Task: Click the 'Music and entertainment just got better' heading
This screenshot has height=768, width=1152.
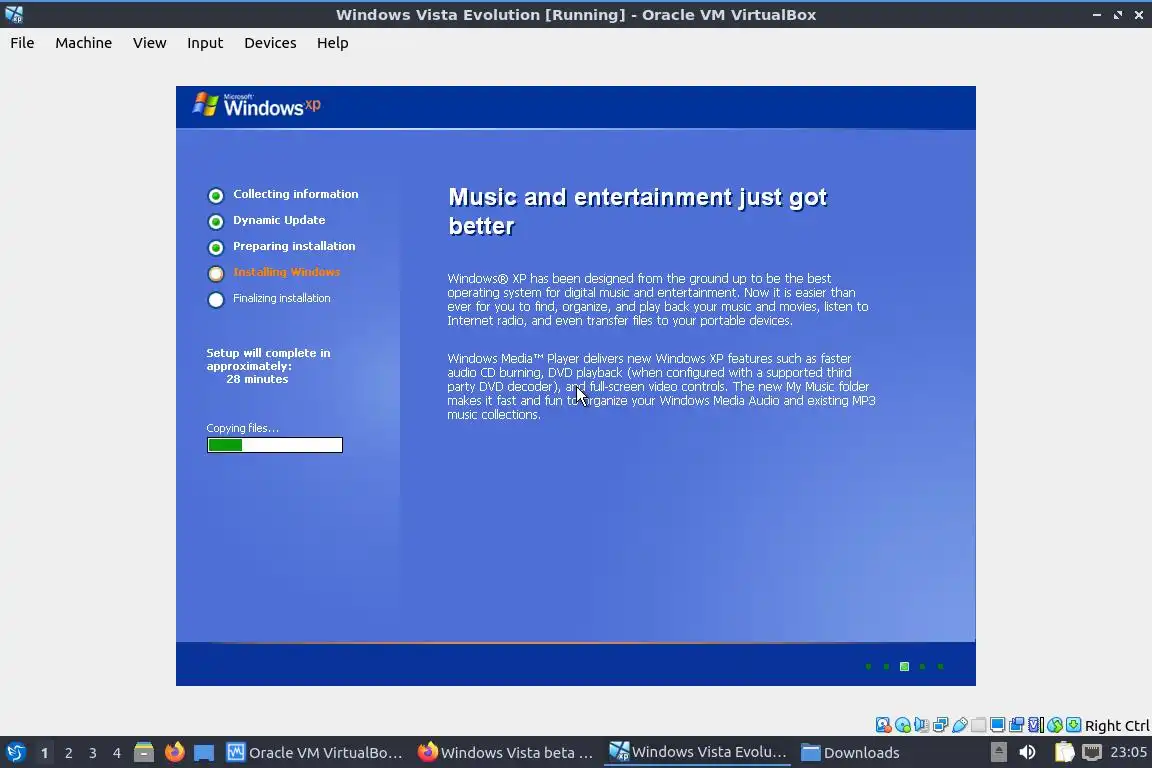Action: [638, 211]
